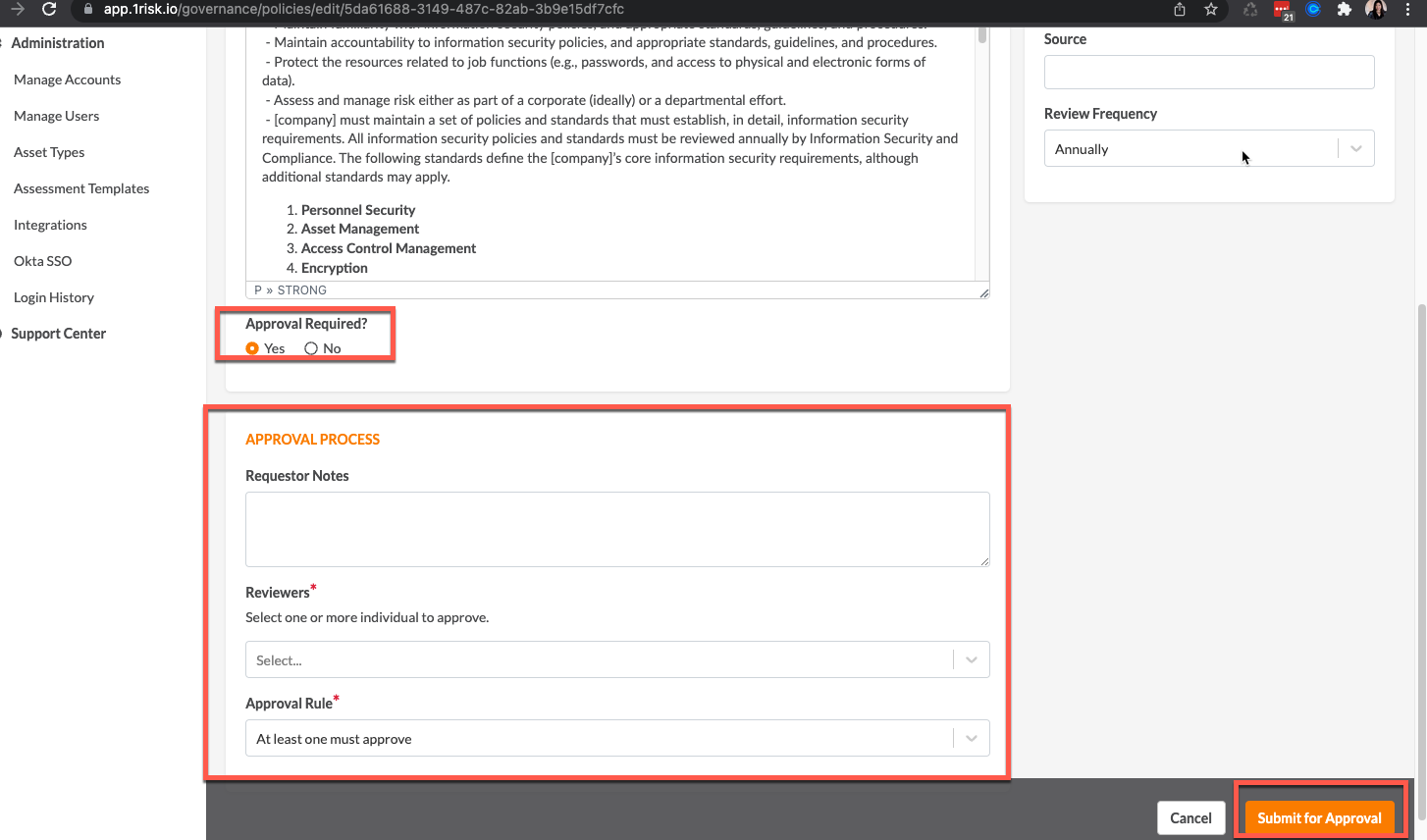The height and width of the screenshot is (840, 1427).
Task: Open the red extension showing badge 21
Action: tap(1283, 10)
